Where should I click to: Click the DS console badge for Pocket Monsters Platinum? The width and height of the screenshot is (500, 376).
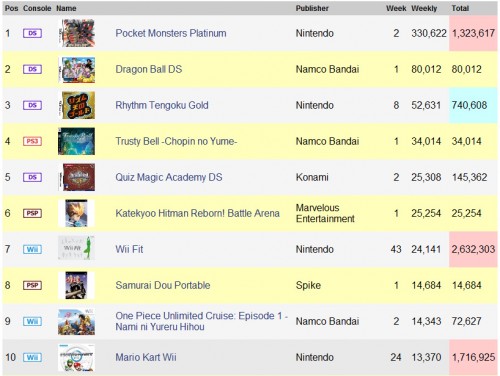[x=32, y=33]
